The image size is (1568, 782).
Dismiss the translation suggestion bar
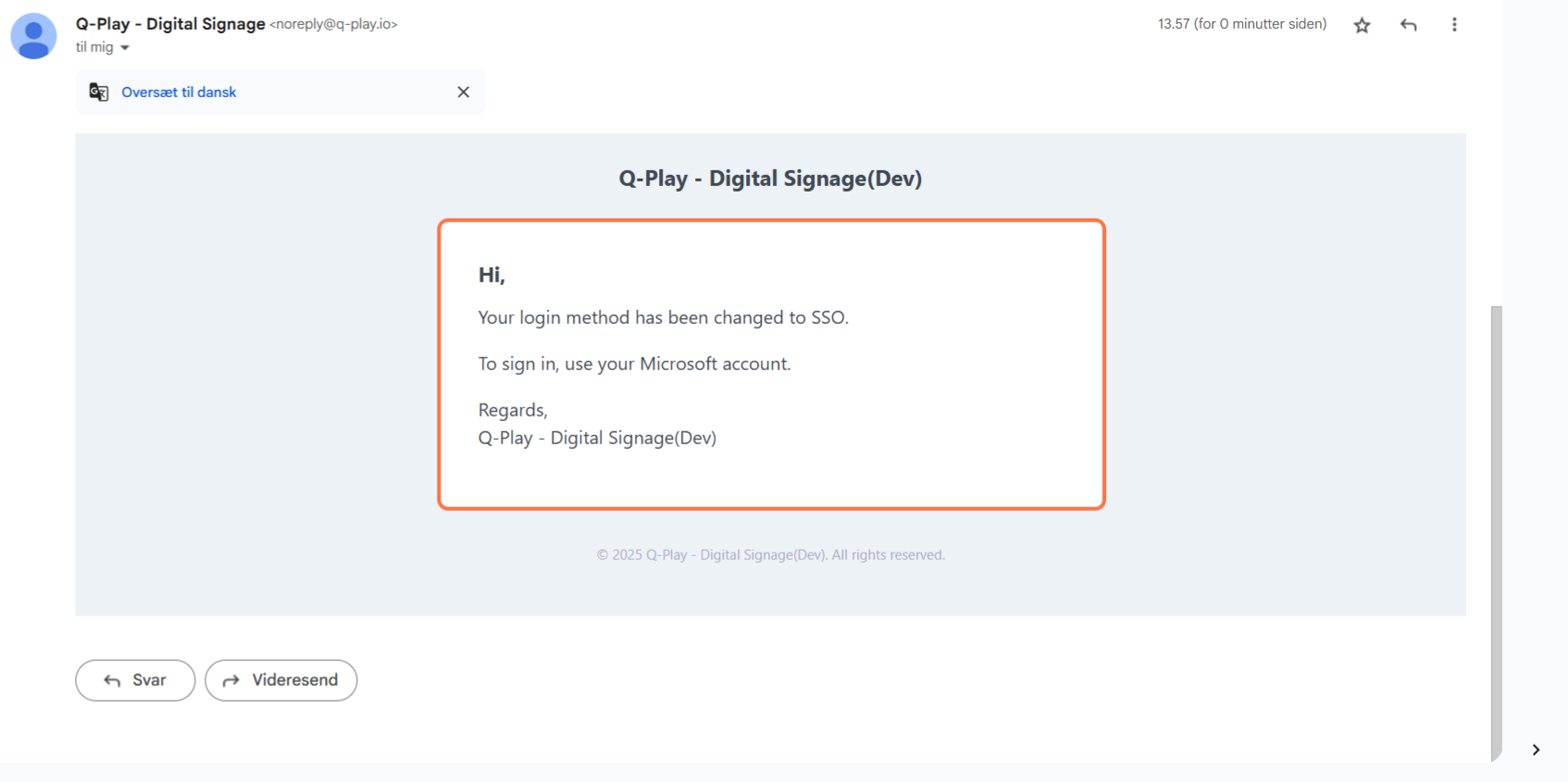[x=464, y=92]
